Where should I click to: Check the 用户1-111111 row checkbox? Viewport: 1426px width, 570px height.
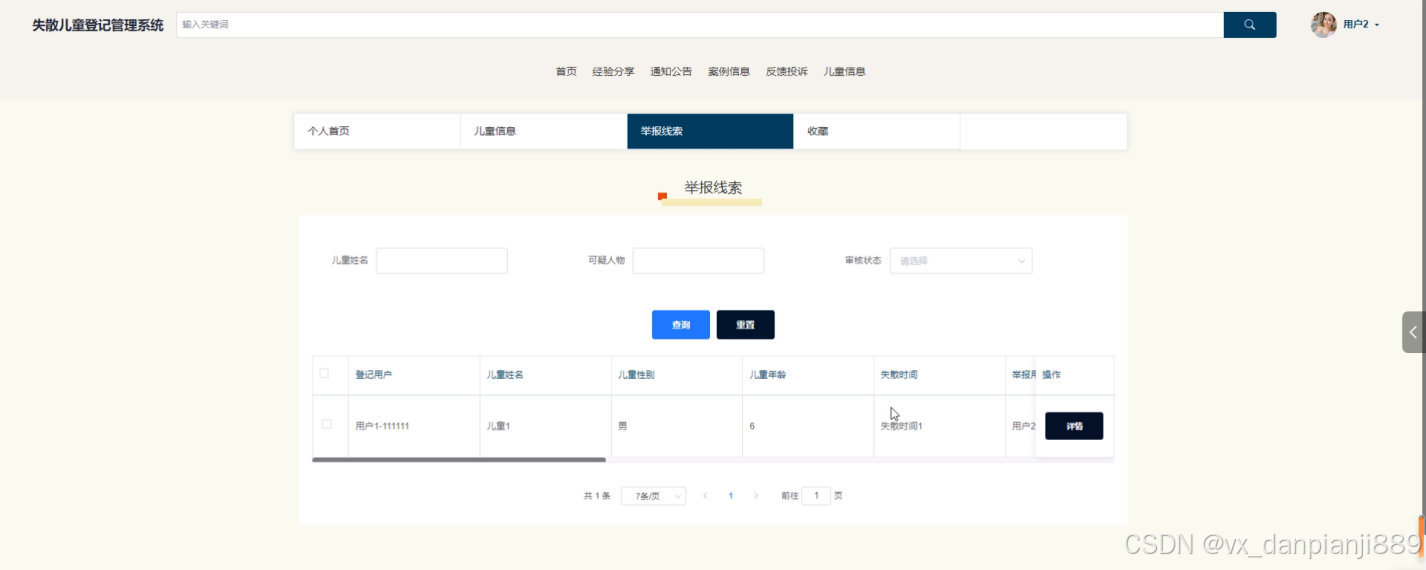tap(326, 425)
